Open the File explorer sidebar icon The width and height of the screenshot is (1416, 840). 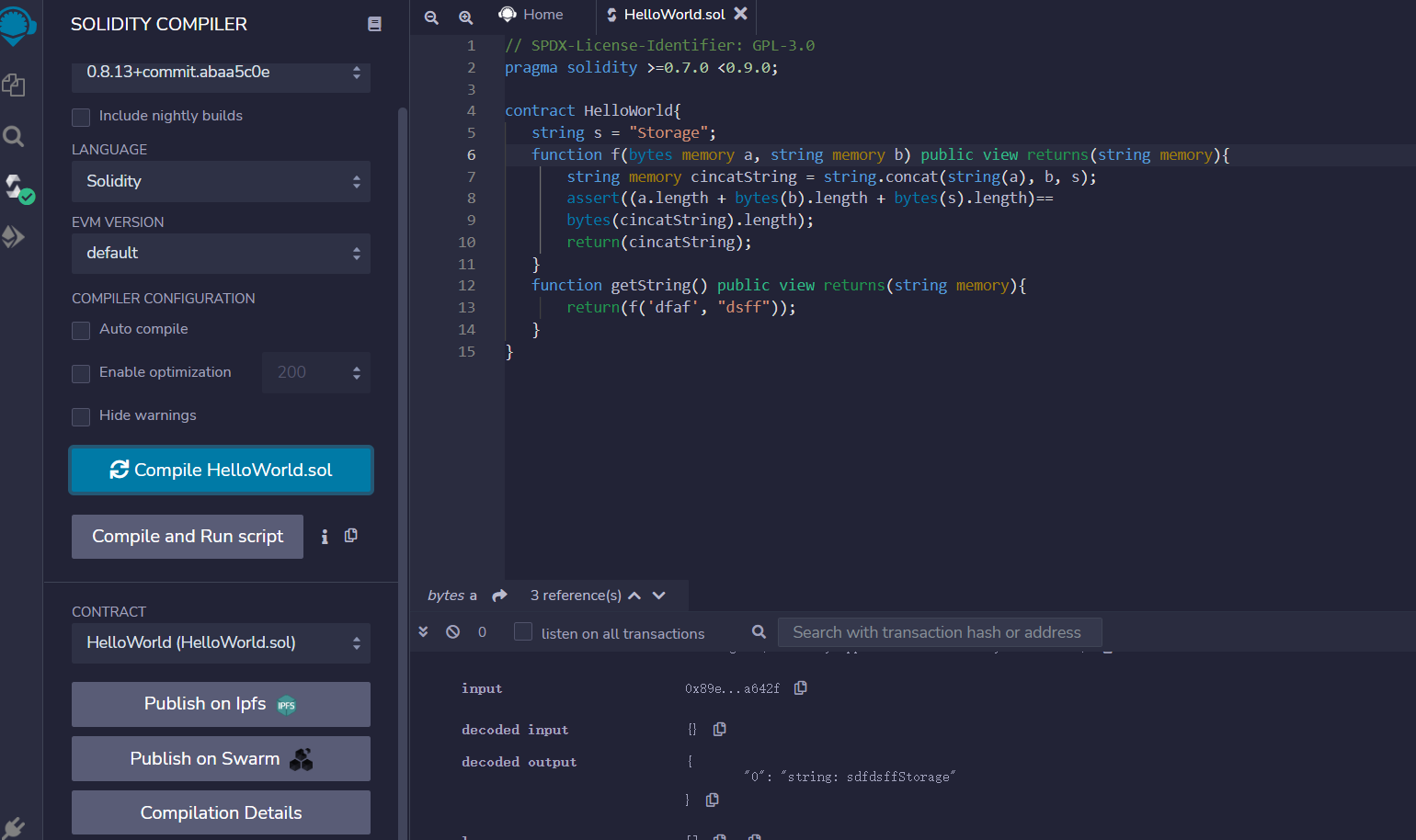click(x=14, y=85)
